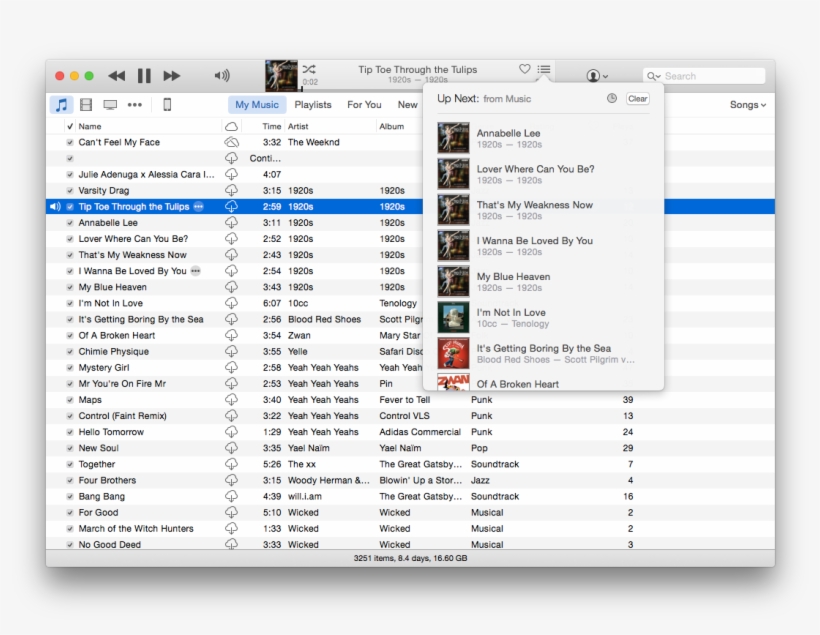Open options for I Wanna Be Loved By You
Screen dimensions: 820x635
[196, 271]
